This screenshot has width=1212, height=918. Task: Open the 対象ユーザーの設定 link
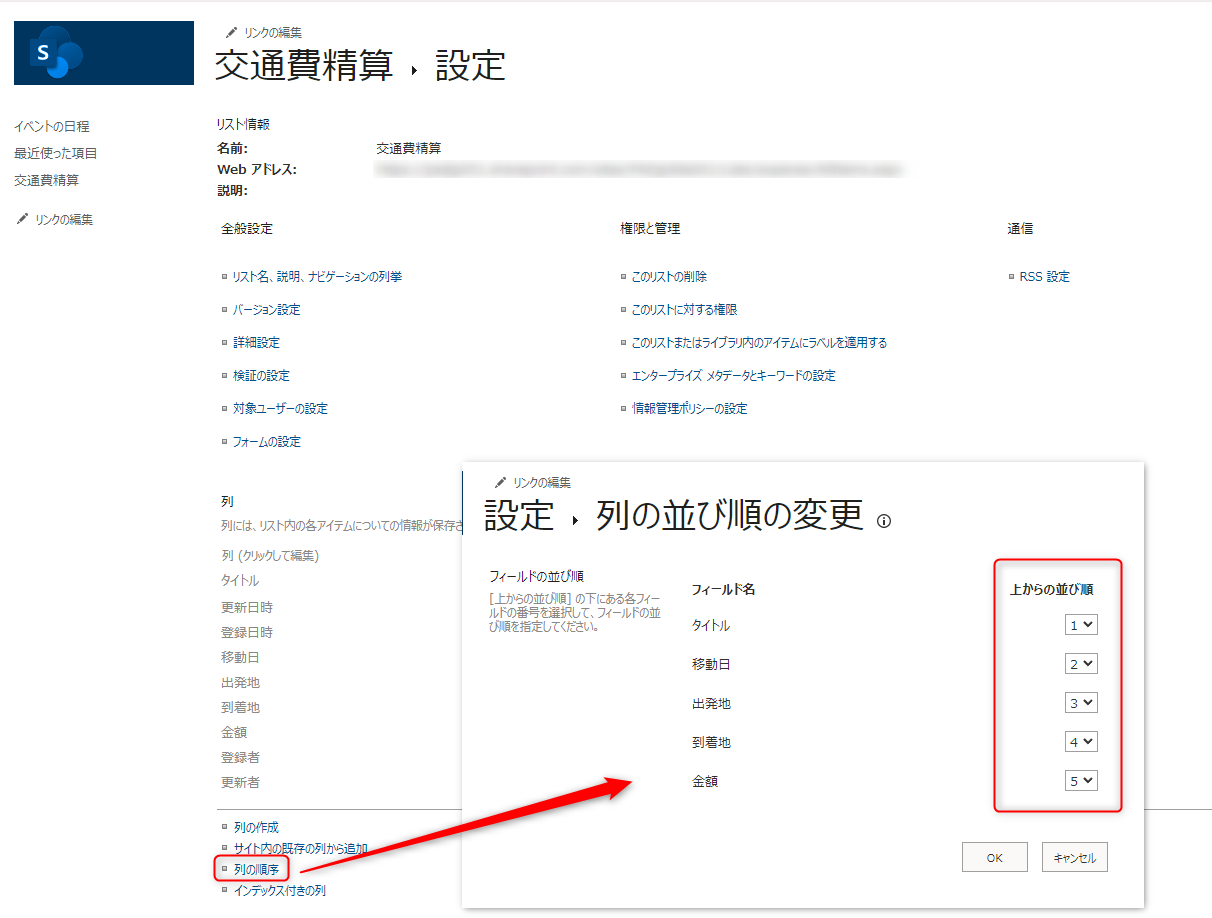pos(280,408)
